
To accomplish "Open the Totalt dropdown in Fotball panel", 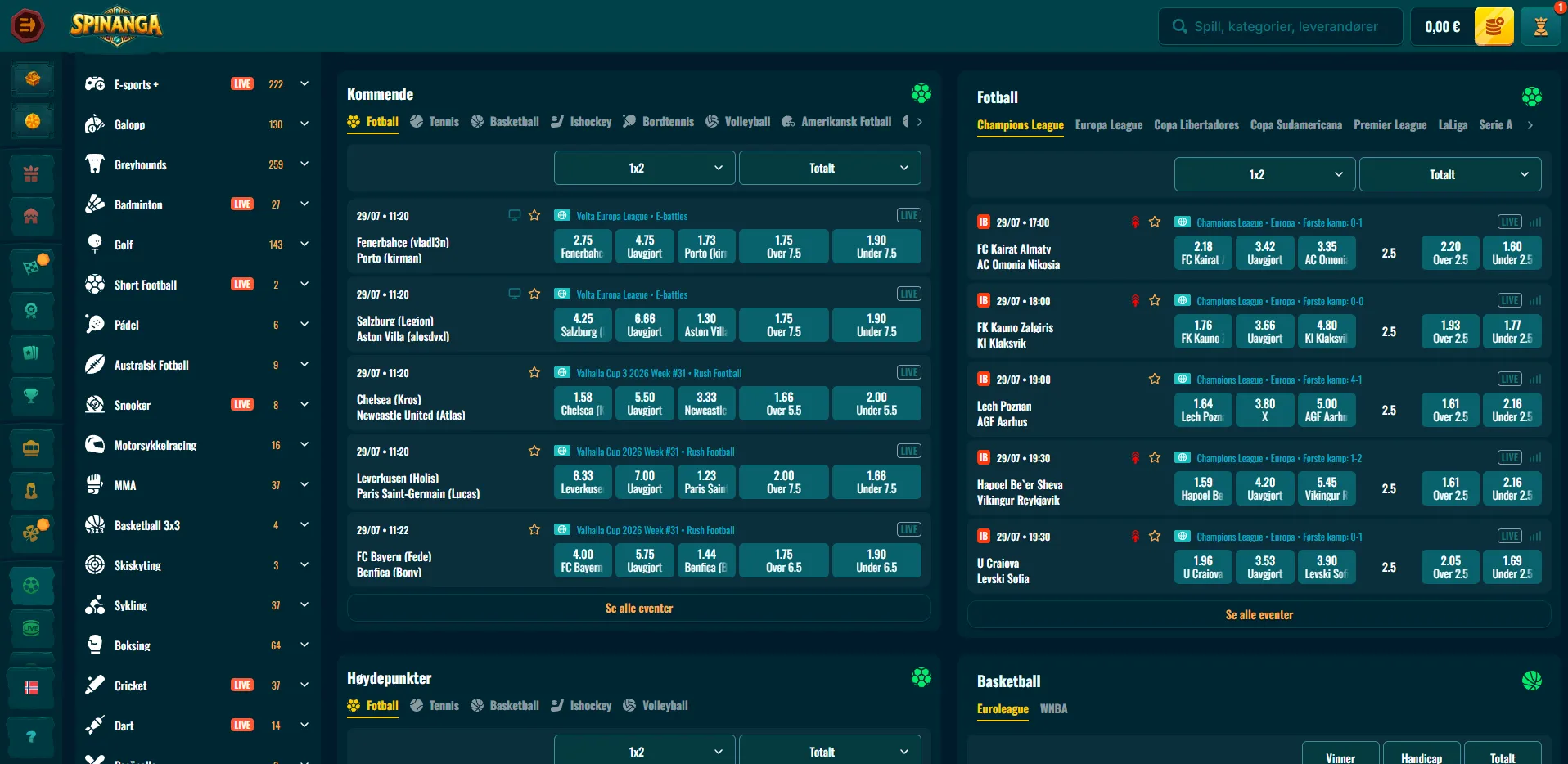I will tap(1450, 174).
